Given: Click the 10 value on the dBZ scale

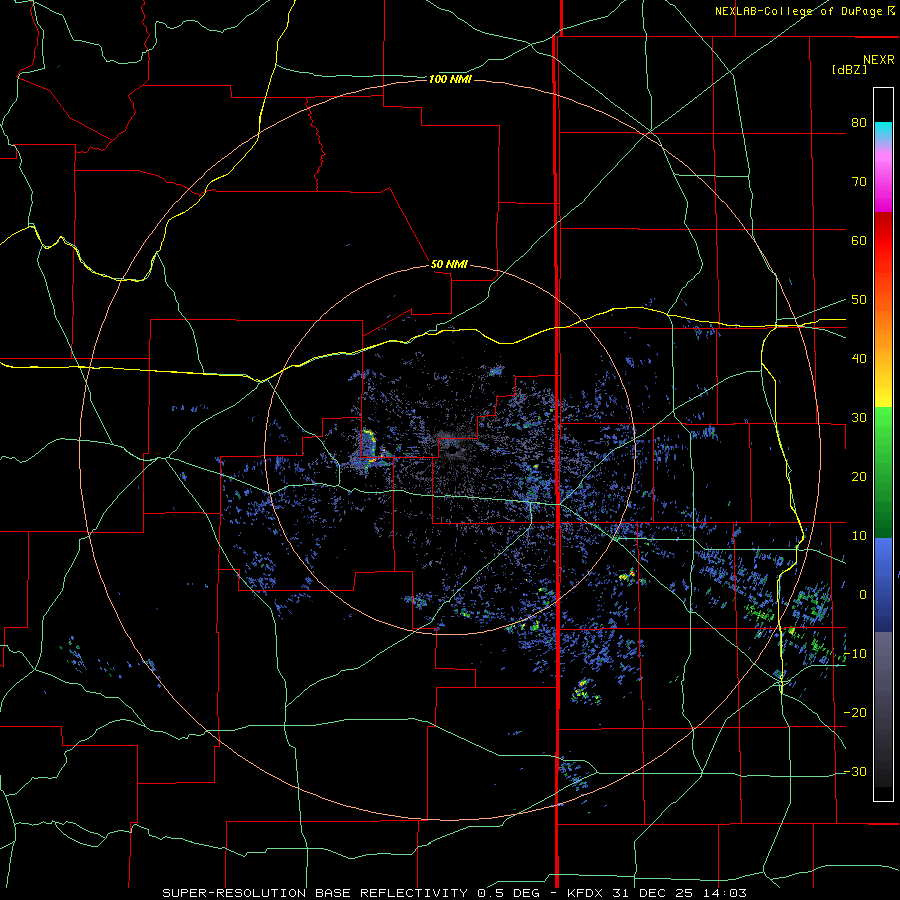Looking at the screenshot, I should tap(859, 536).
